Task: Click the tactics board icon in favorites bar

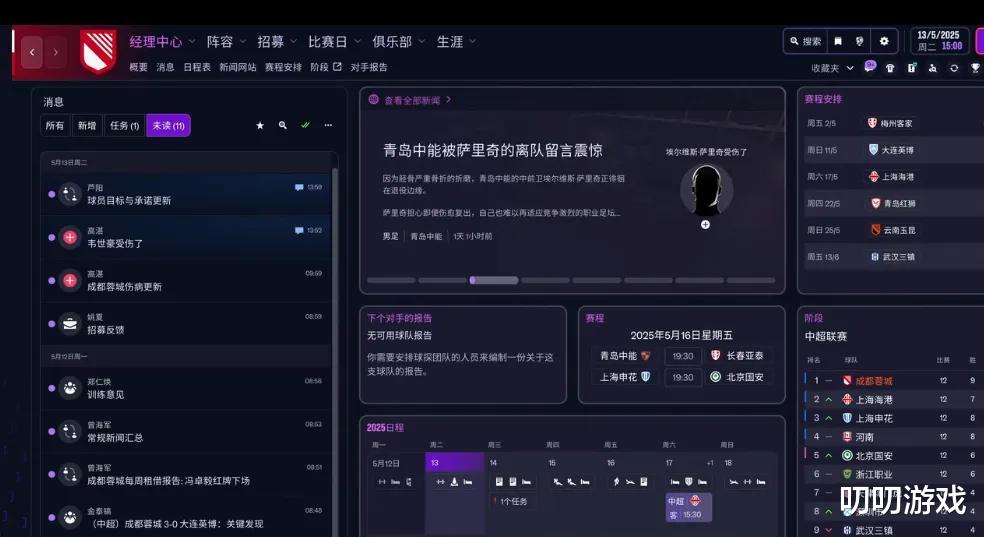Action: 912,68
